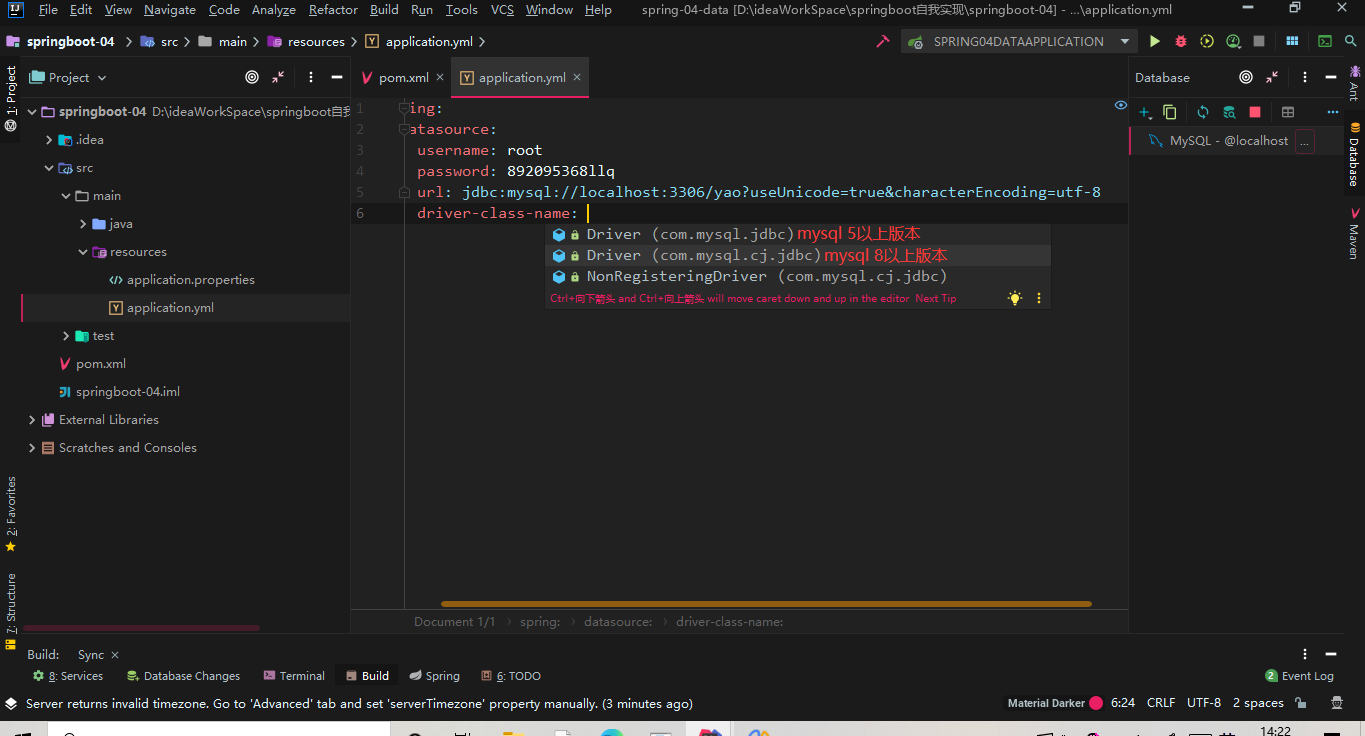Open data source properties icon
This screenshot has width=1365, height=736.
(1229, 113)
